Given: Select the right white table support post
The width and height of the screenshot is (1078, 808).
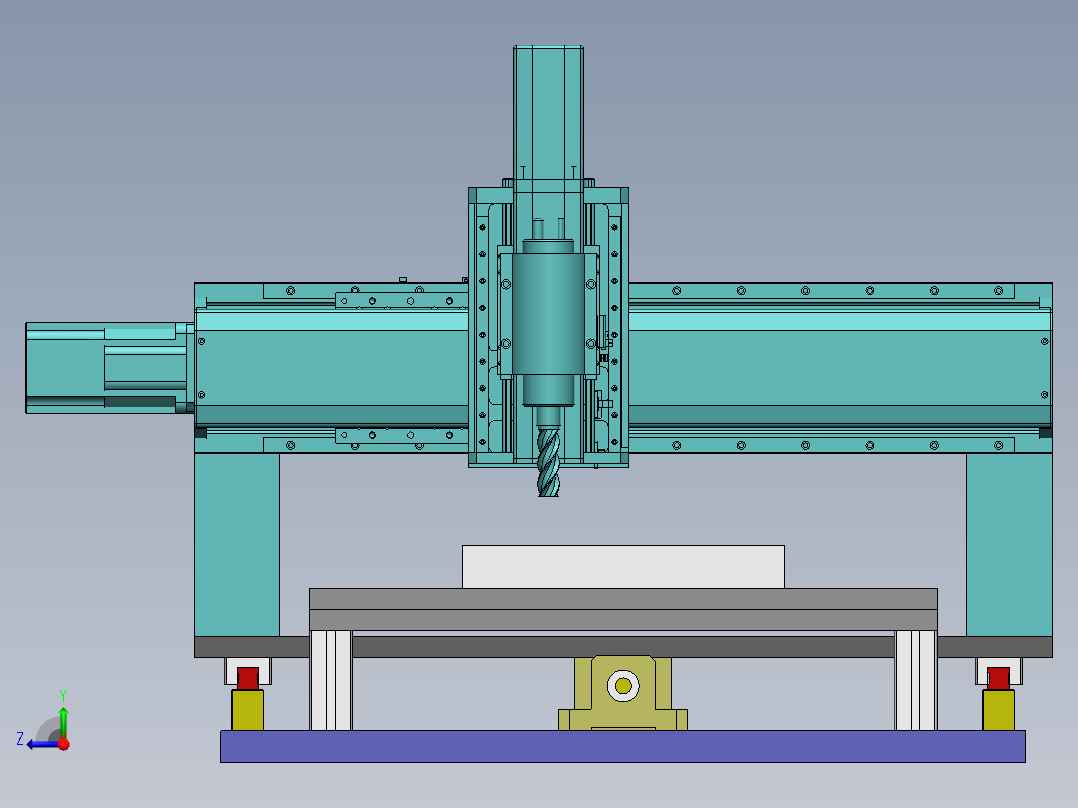Looking at the screenshot, I should (915, 680).
